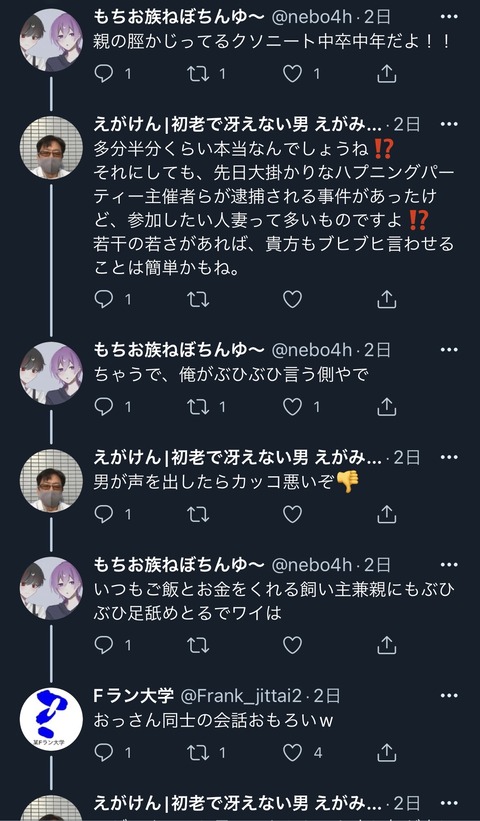The width and height of the screenshot is (480, 821).
Task: Share the 男が声を出したら tweet
Action: [x=386, y=514]
